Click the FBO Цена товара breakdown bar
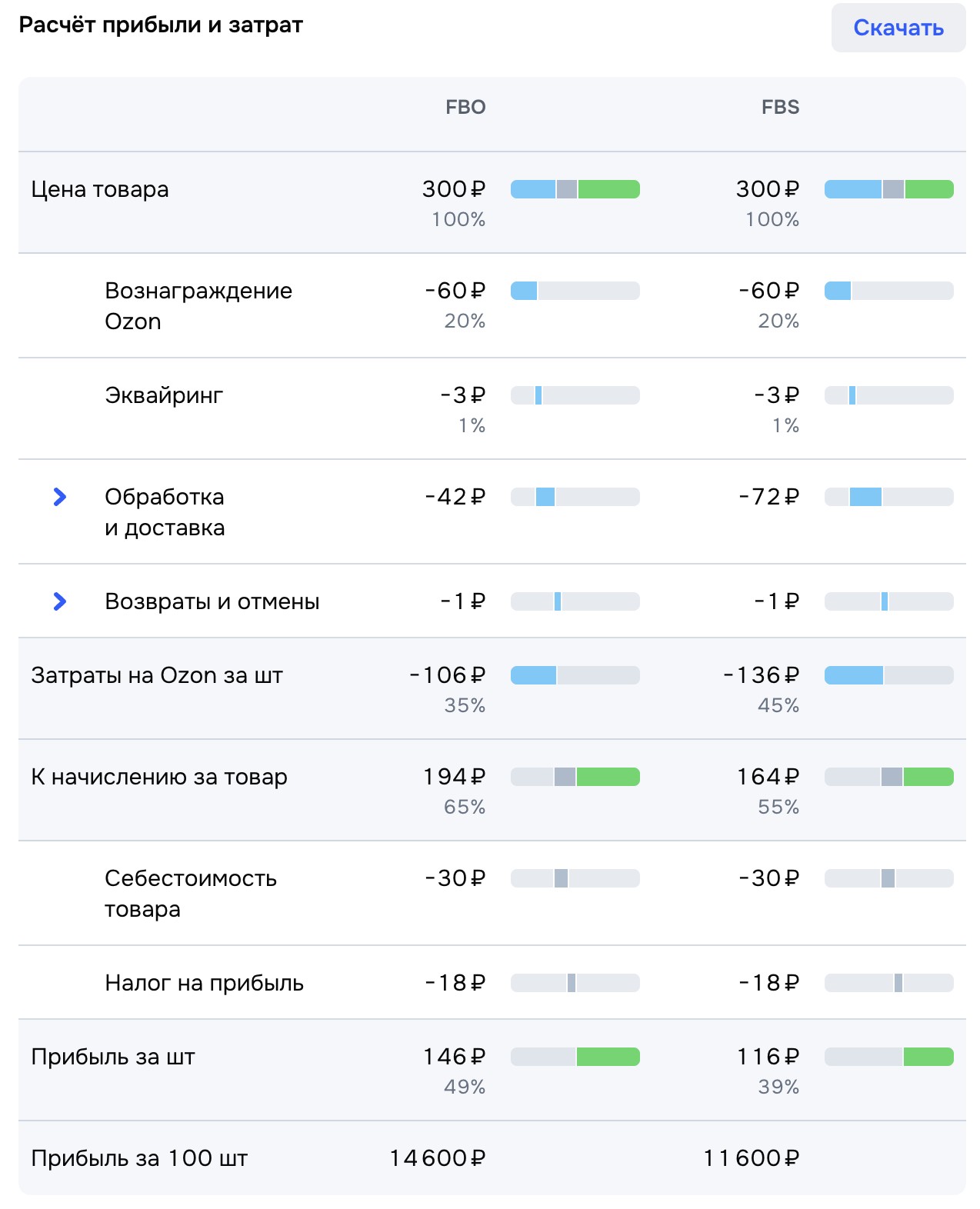The width and height of the screenshot is (980, 1209). coord(575,189)
